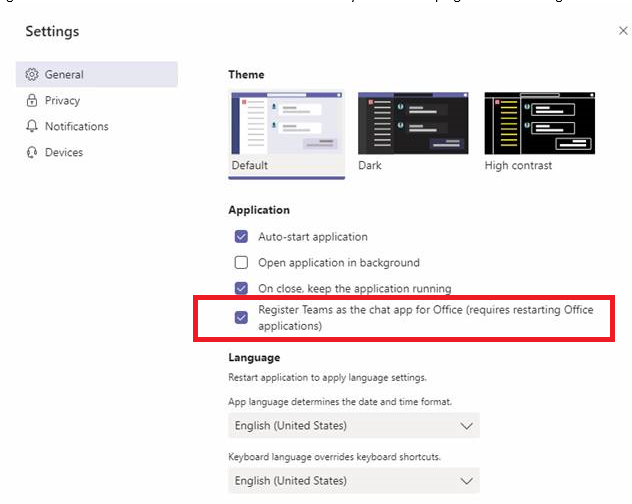The width and height of the screenshot is (632, 504).
Task: Enable Open application in background checkbox
Action: coord(241,262)
